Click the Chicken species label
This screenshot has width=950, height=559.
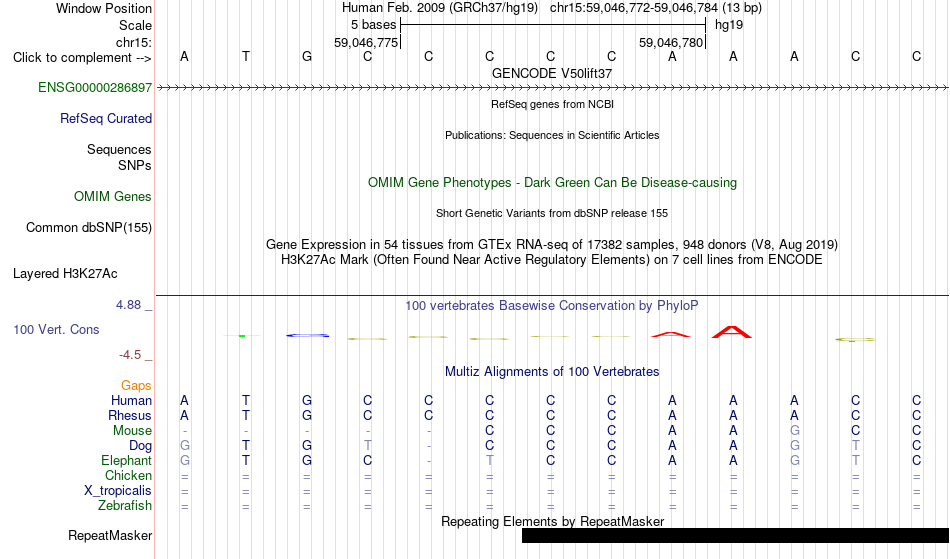point(128,476)
